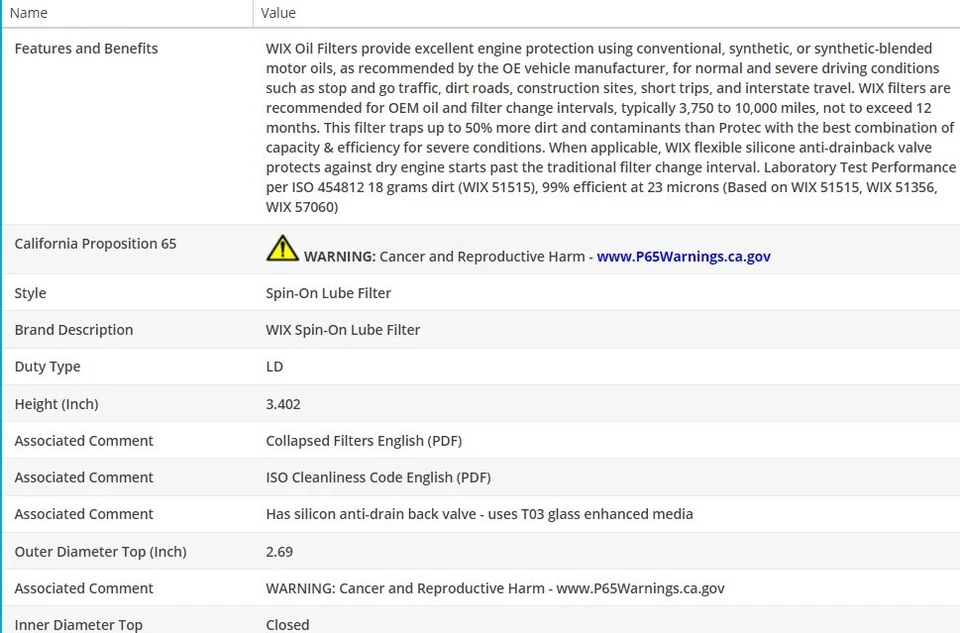The image size is (960, 633).
Task: Open Collapsed Filters English (PDF)
Action: tap(363, 441)
